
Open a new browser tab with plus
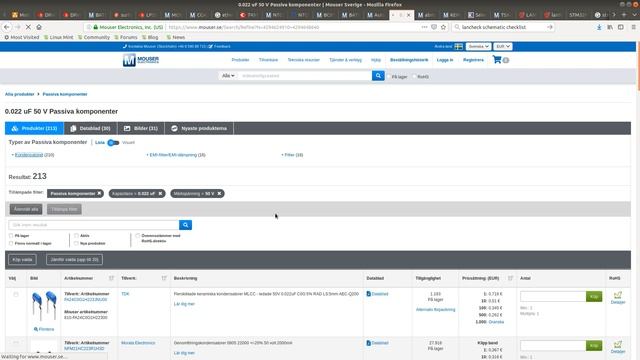pyautogui.click(x=624, y=15)
